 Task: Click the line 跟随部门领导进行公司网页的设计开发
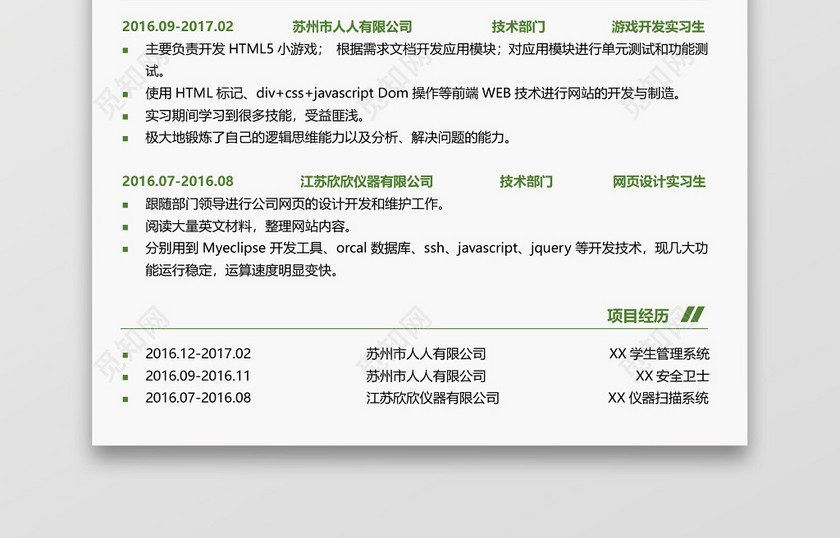coord(295,204)
